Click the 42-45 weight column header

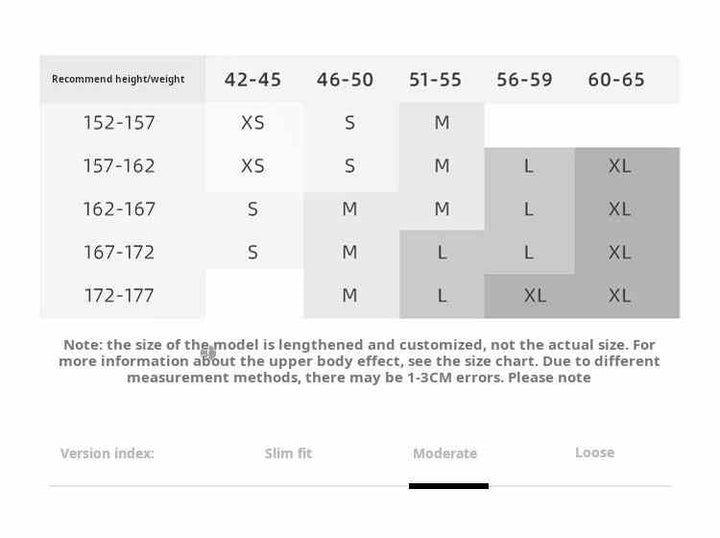coord(253,79)
